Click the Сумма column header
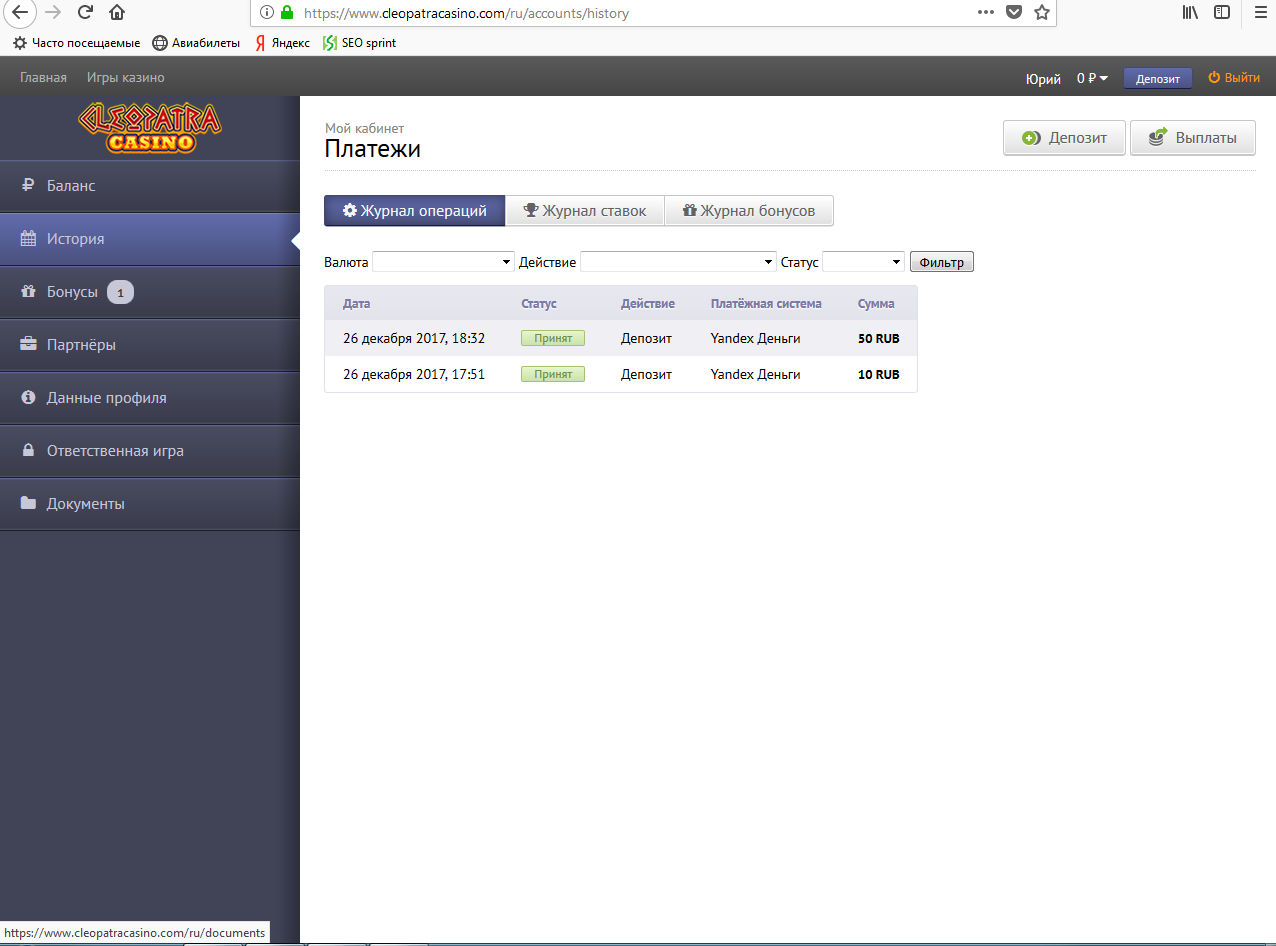 tap(876, 303)
